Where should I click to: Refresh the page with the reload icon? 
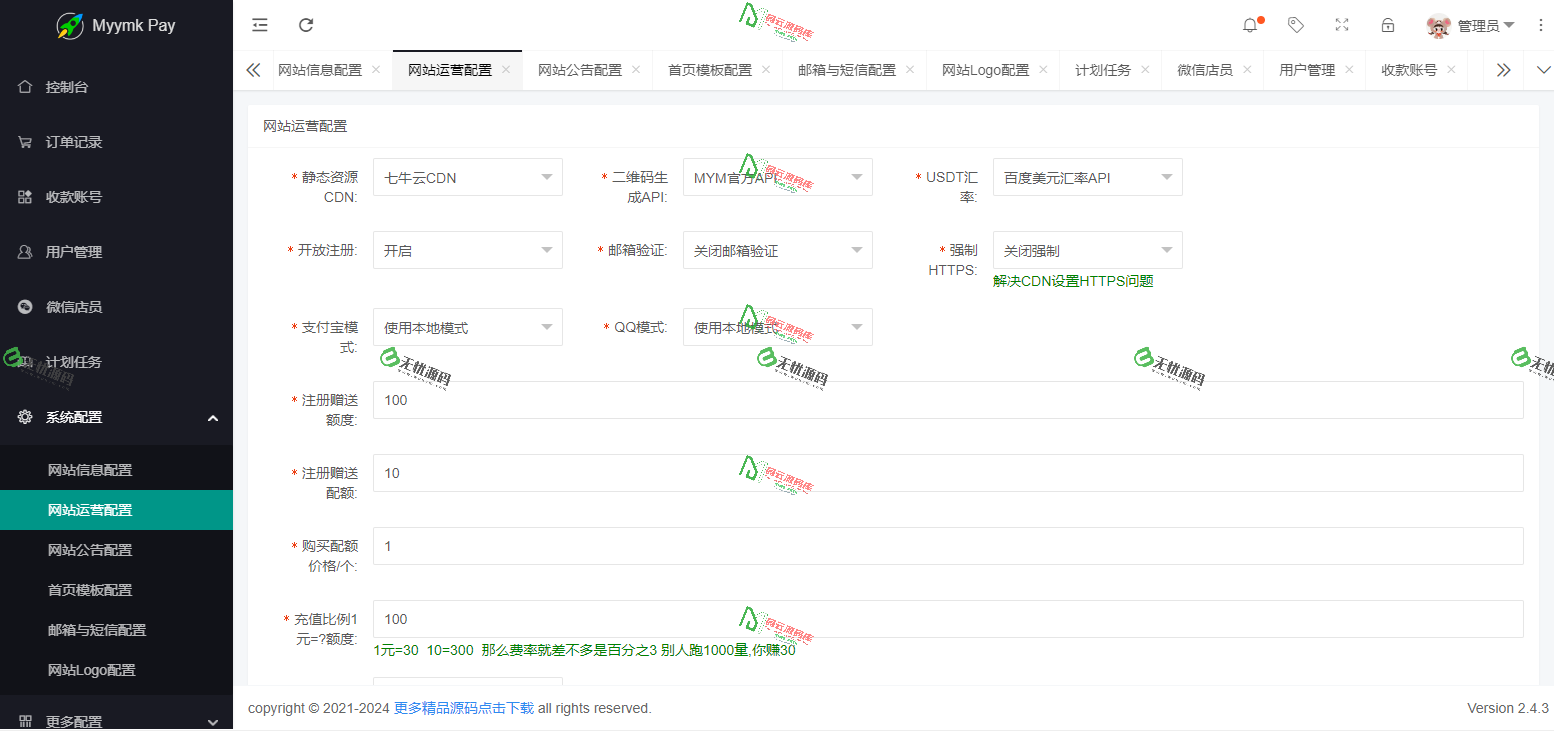click(306, 25)
